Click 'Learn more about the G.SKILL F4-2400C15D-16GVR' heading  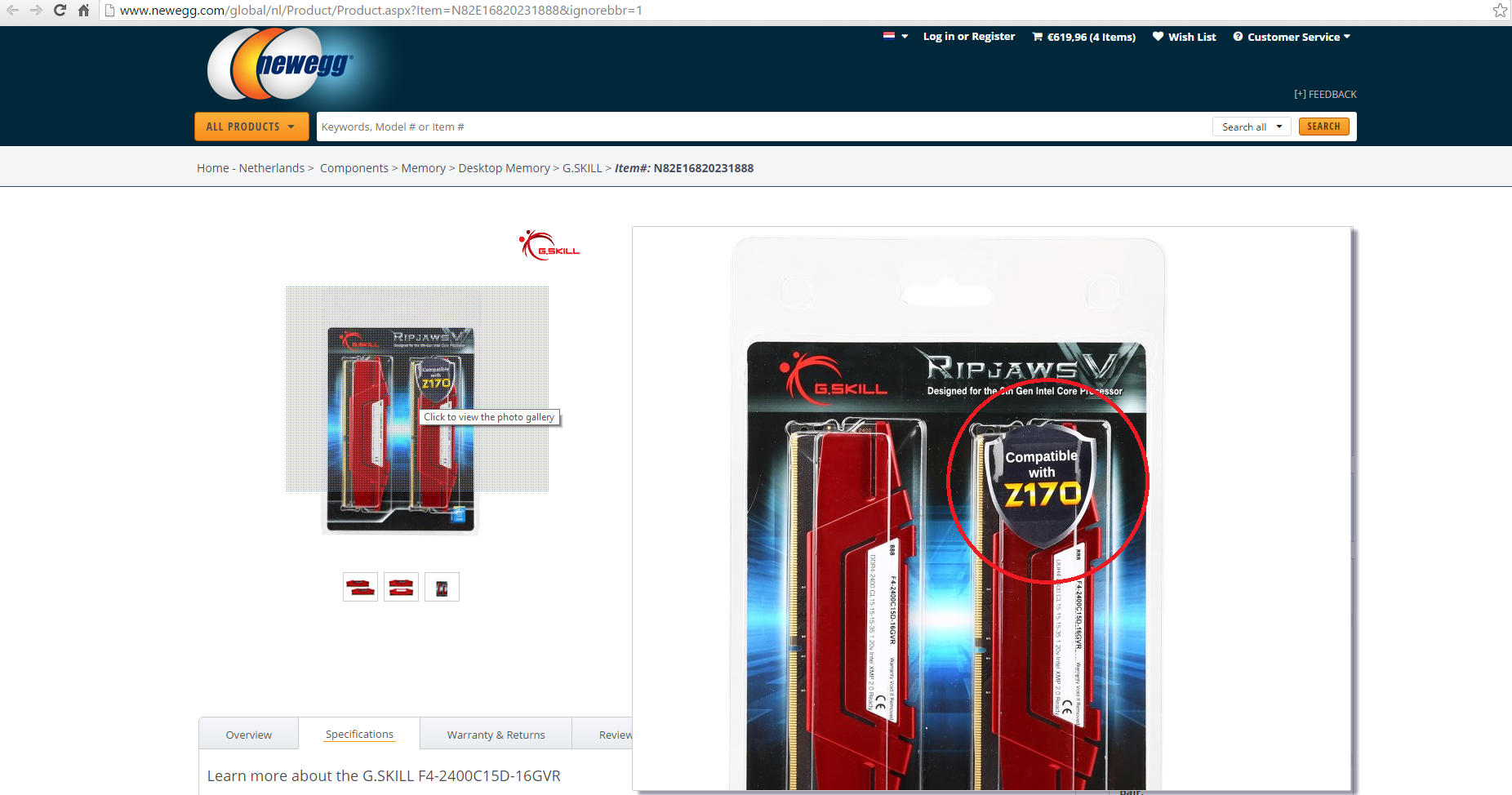coord(384,775)
